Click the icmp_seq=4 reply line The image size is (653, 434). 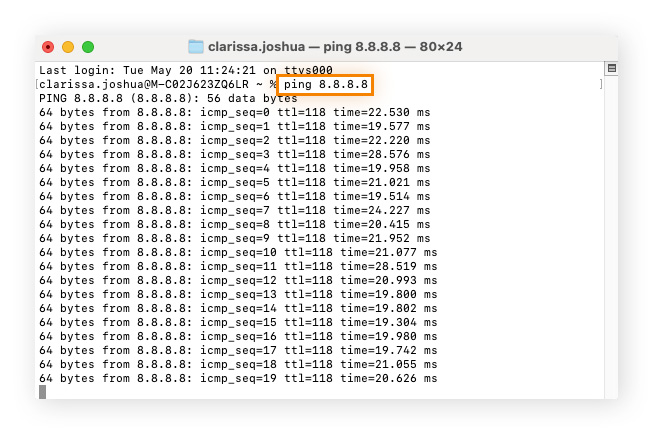tap(234, 168)
